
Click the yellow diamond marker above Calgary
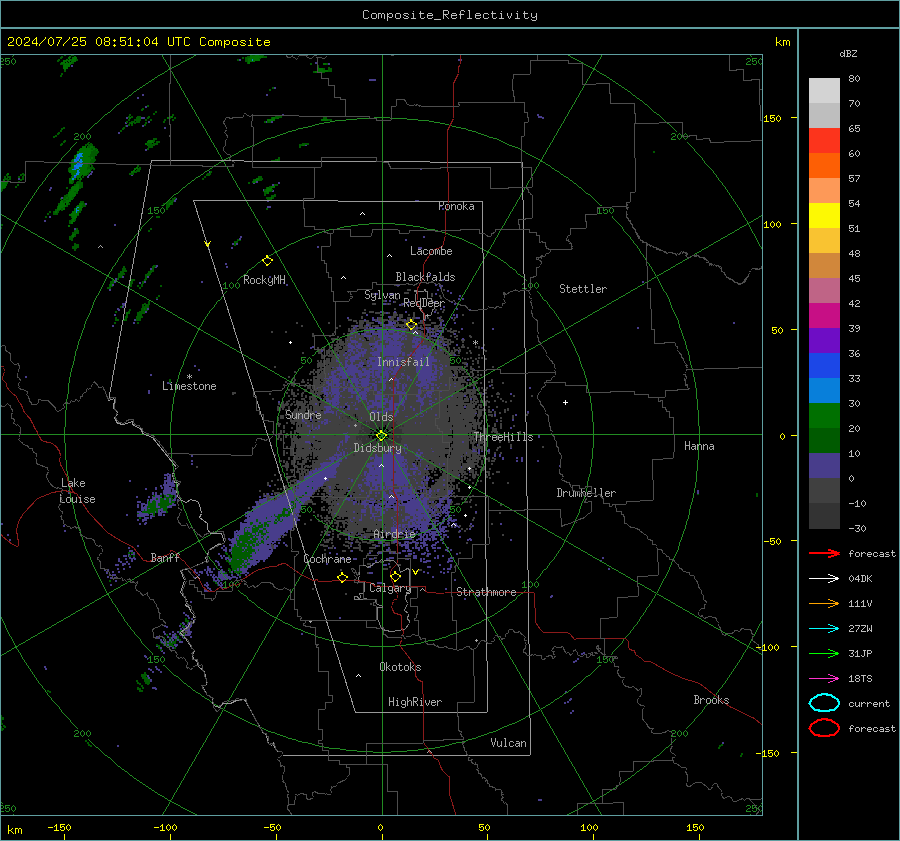pos(395,576)
